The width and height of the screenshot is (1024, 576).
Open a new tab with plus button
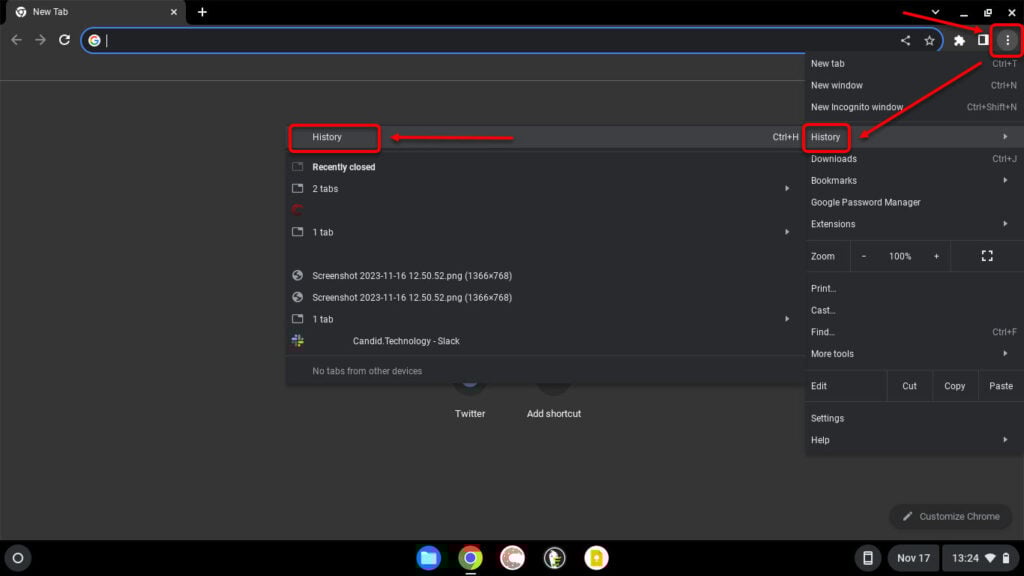[x=202, y=12]
